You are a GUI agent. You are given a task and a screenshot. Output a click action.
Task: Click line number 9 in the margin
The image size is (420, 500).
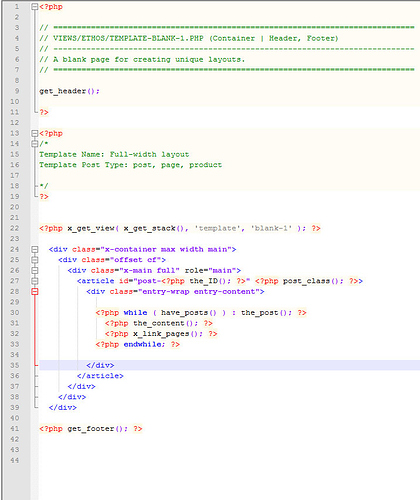(17, 91)
